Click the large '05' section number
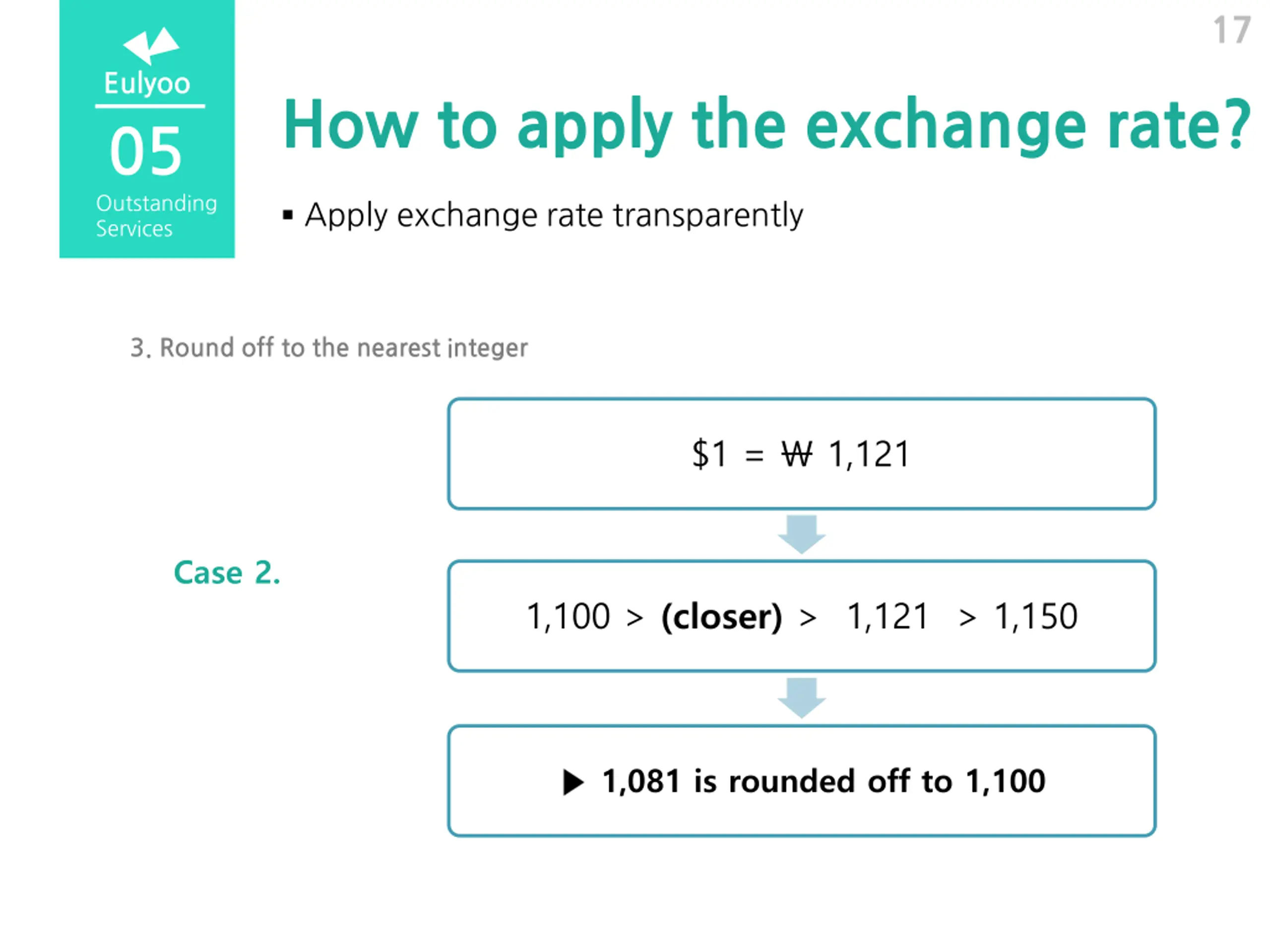1270x952 pixels. [x=146, y=152]
